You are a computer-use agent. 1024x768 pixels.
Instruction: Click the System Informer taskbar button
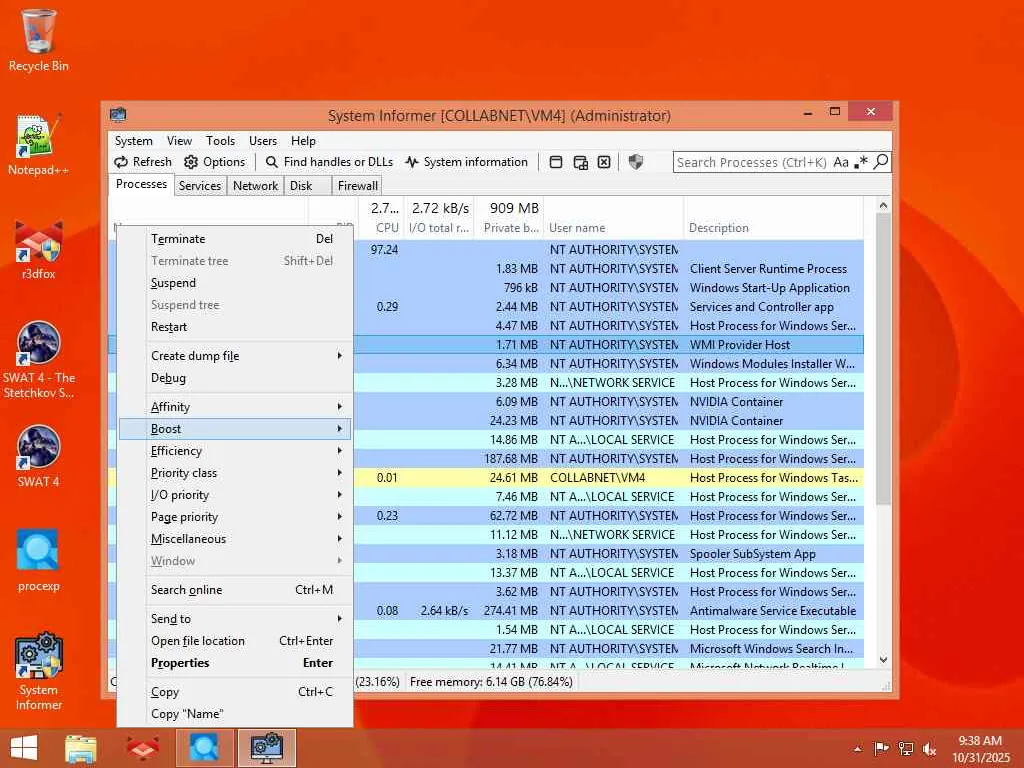click(x=266, y=748)
